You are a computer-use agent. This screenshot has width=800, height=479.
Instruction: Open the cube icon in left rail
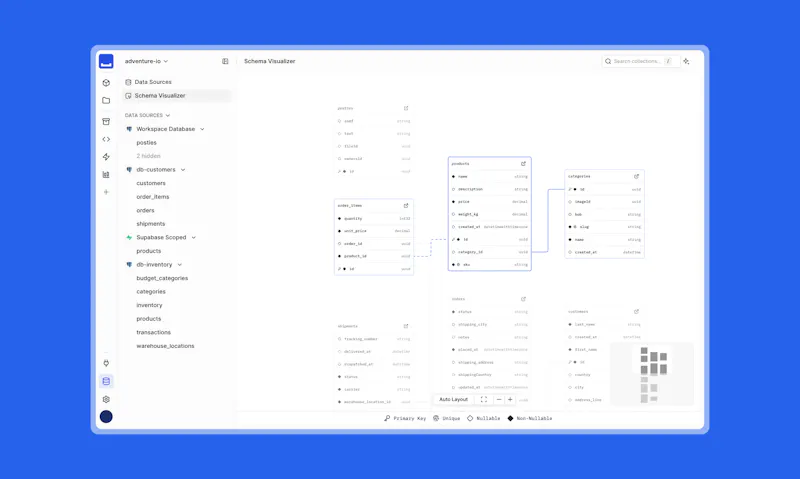[106, 83]
